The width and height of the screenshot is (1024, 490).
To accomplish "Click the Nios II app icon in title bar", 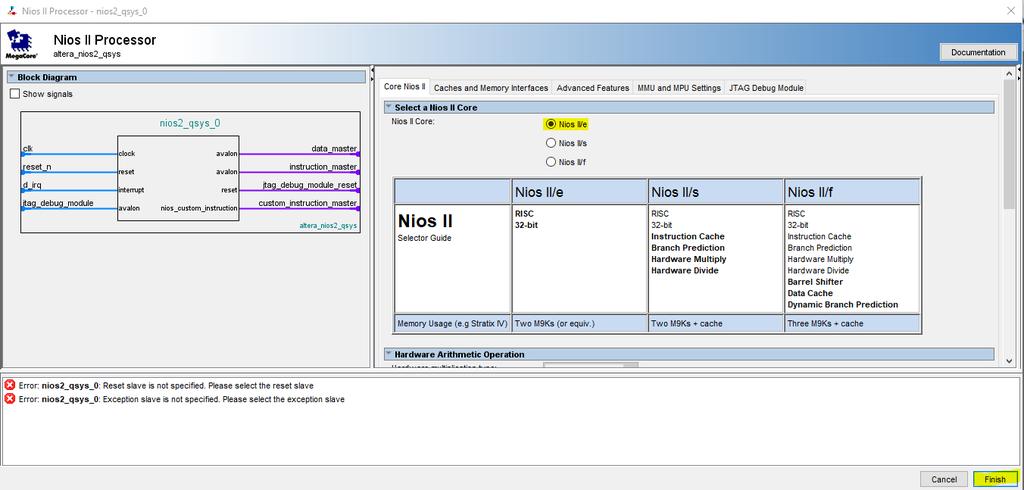I will pos(12,12).
